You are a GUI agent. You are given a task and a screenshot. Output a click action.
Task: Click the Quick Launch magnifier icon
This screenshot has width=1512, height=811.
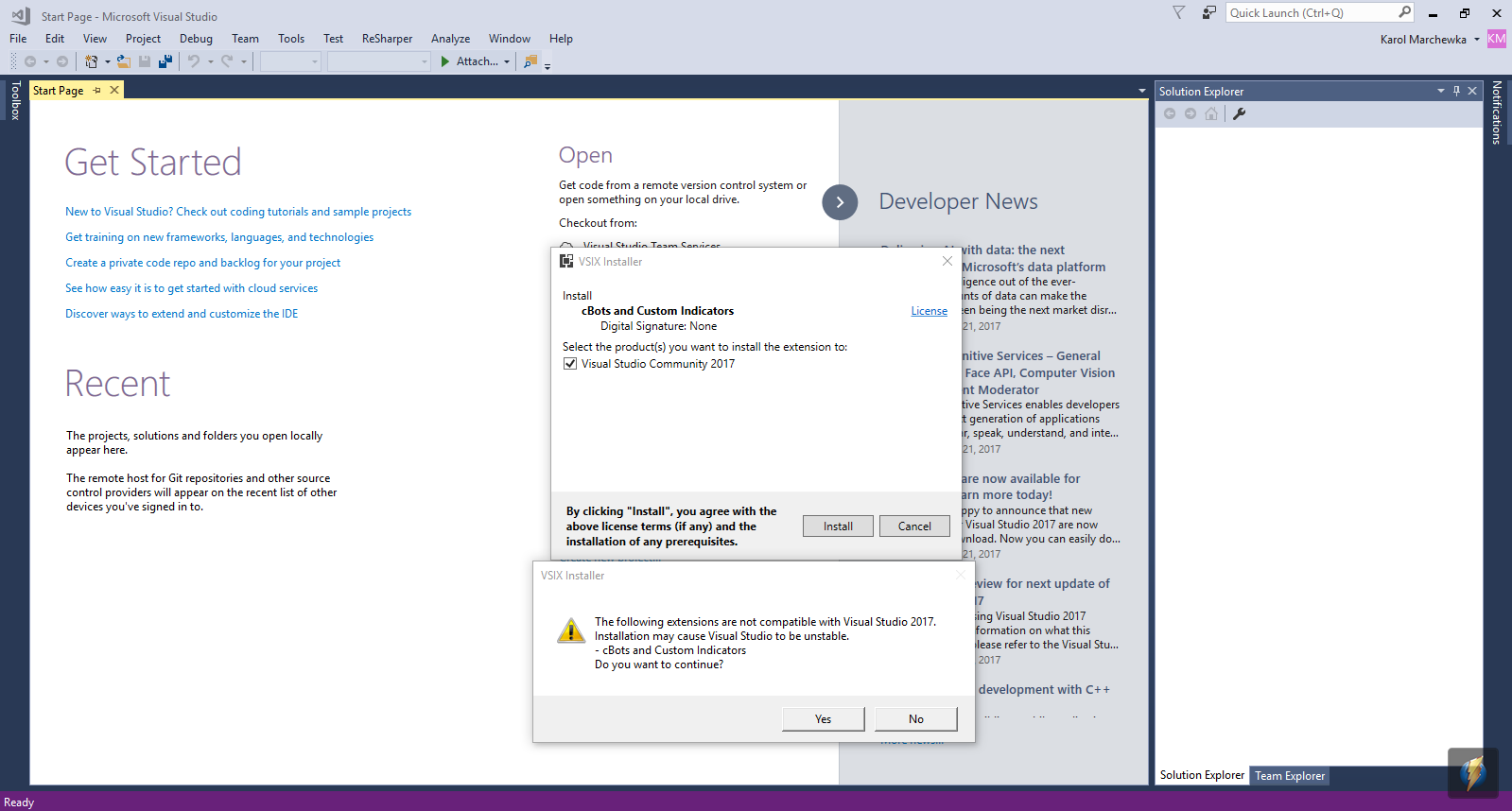1405,12
